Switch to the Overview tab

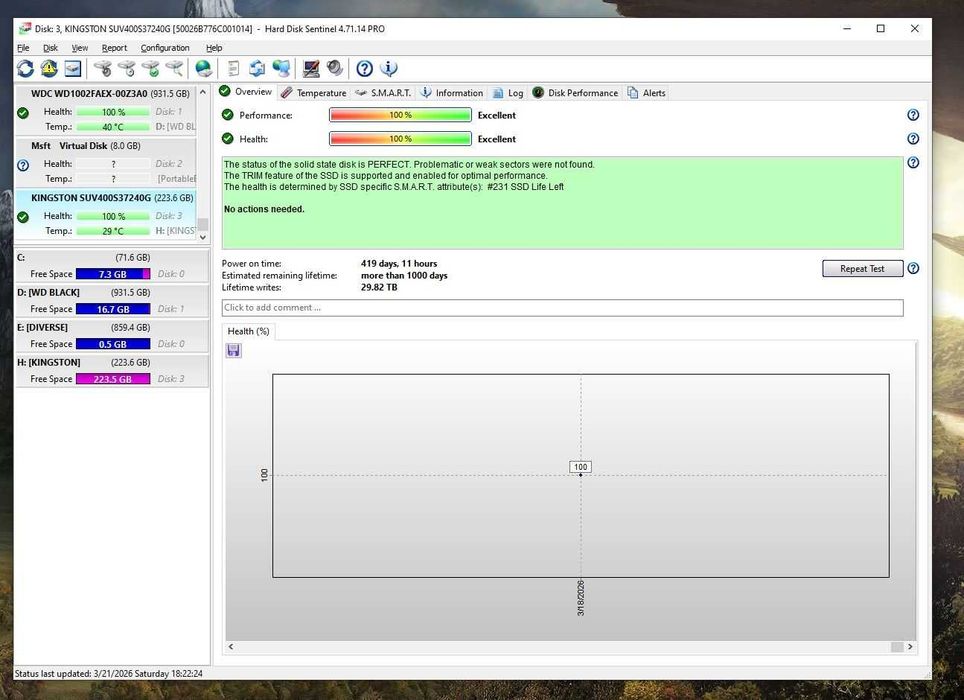click(x=246, y=92)
